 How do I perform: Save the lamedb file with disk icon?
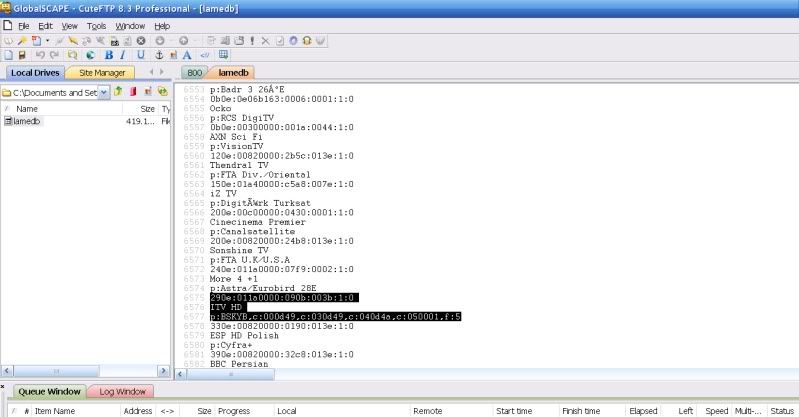click(x=22, y=55)
